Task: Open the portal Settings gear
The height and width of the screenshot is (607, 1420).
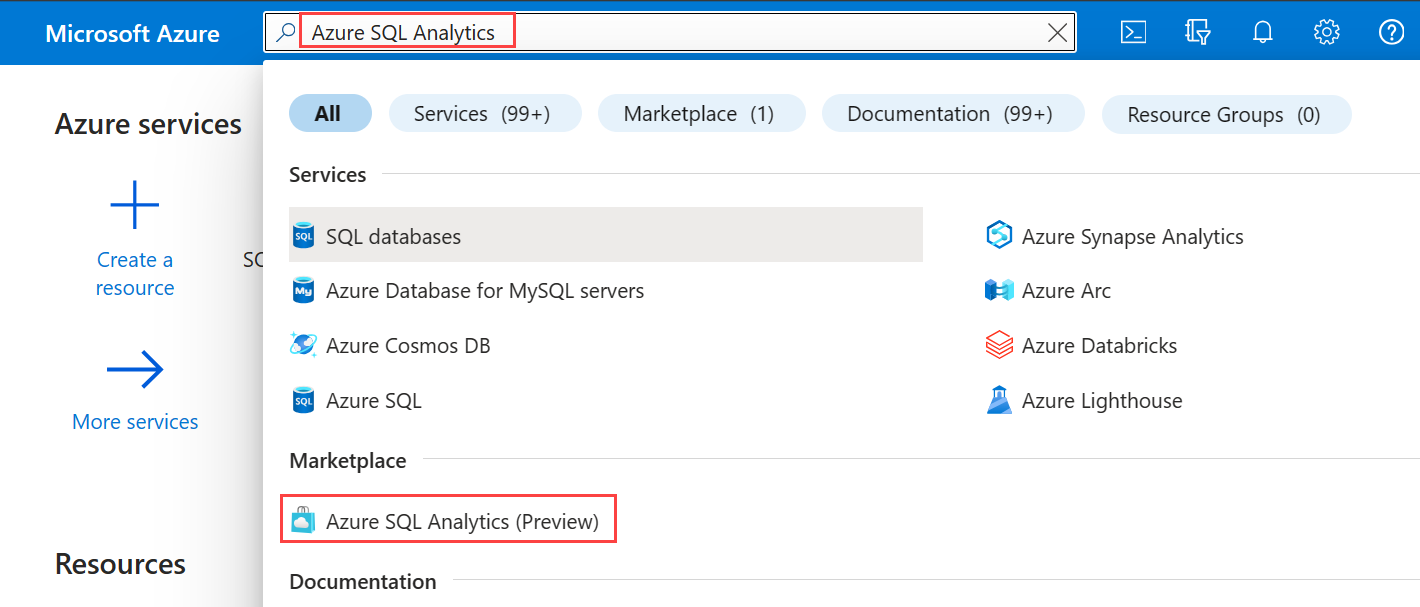Action: click(1327, 32)
